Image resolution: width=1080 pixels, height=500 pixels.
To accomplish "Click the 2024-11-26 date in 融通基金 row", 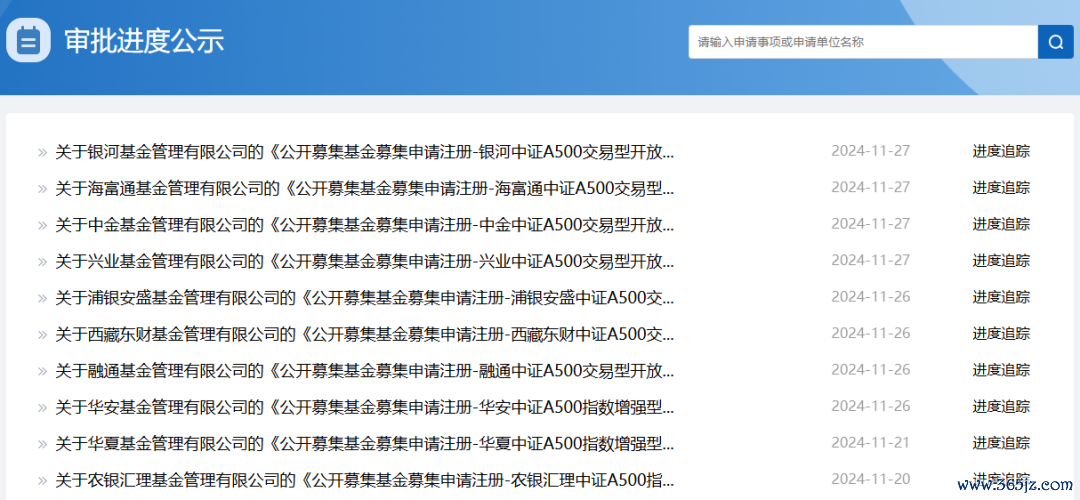I will coord(871,370).
